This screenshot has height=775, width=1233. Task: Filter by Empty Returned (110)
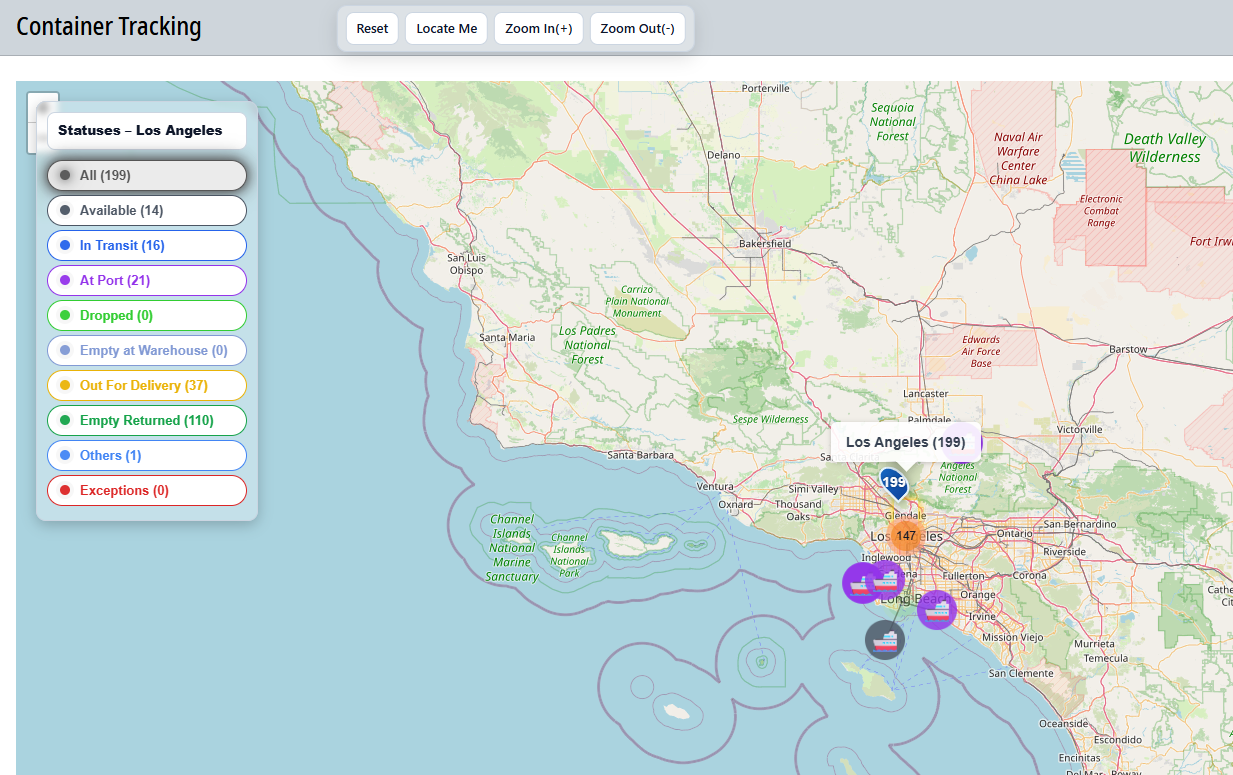147,421
